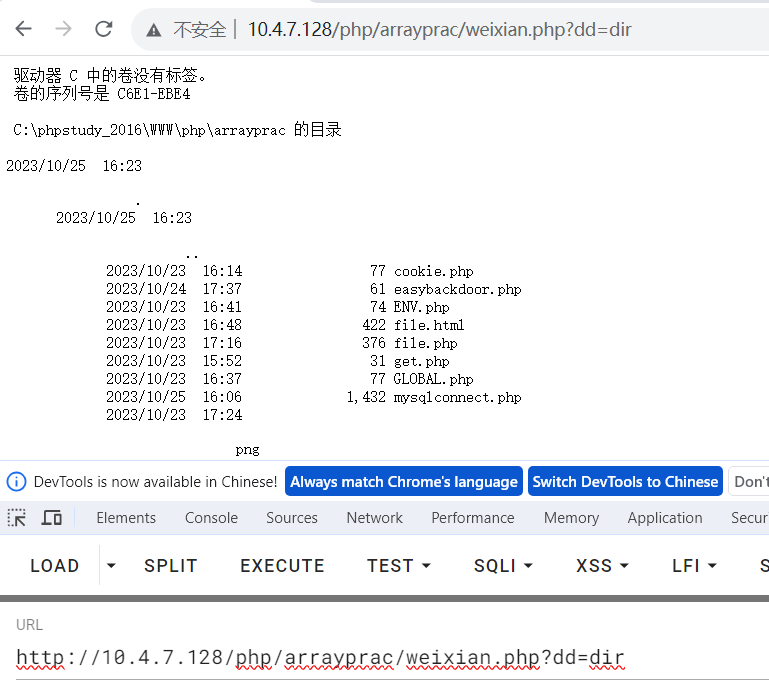Select the mysqlconnect.php file name
Image resolution: width=769 pixels, height=693 pixels.
[x=458, y=397]
